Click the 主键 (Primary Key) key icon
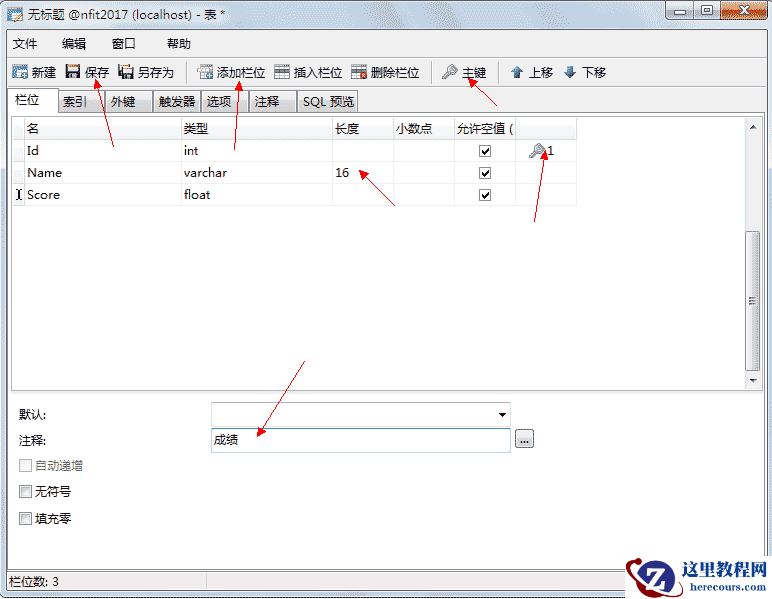 pos(450,72)
